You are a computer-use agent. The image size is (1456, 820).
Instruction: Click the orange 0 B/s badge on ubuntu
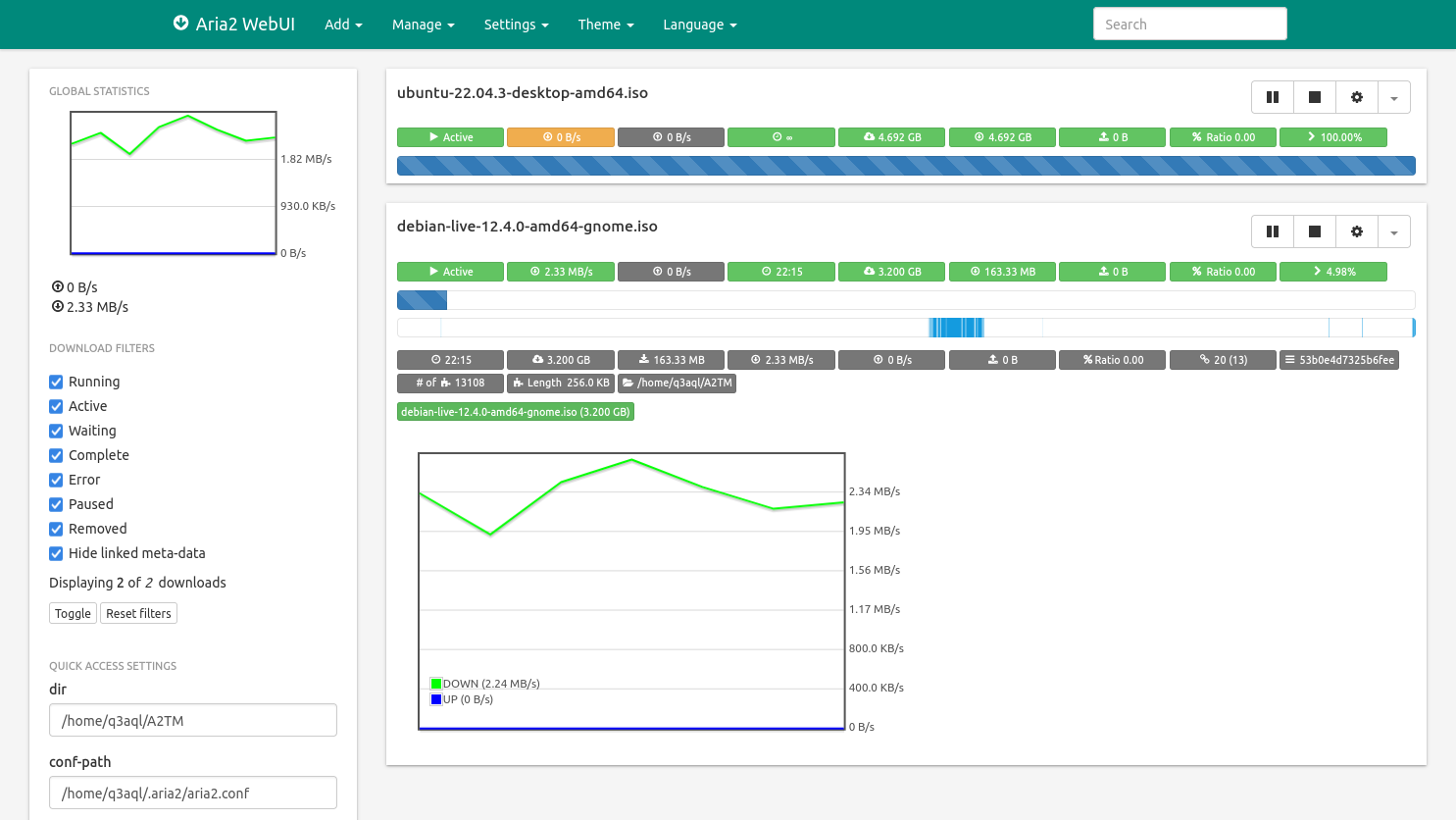(x=561, y=137)
